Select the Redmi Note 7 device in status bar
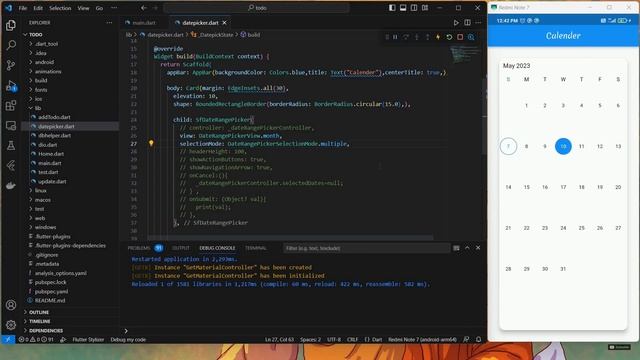Viewport: 640px width, 360px height. click(x=422, y=340)
